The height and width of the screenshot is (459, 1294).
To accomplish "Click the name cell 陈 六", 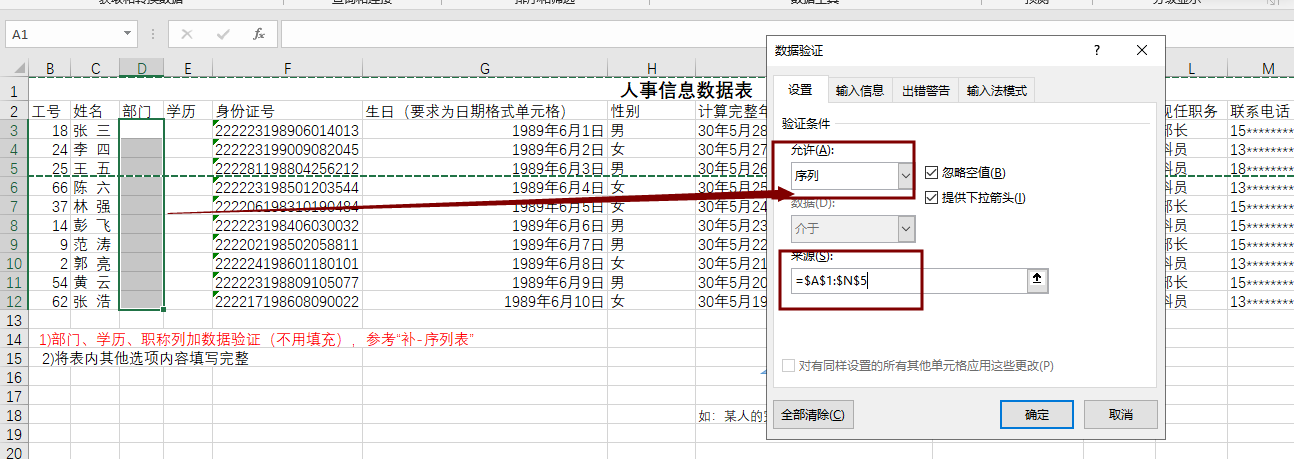I will [93, 187].
